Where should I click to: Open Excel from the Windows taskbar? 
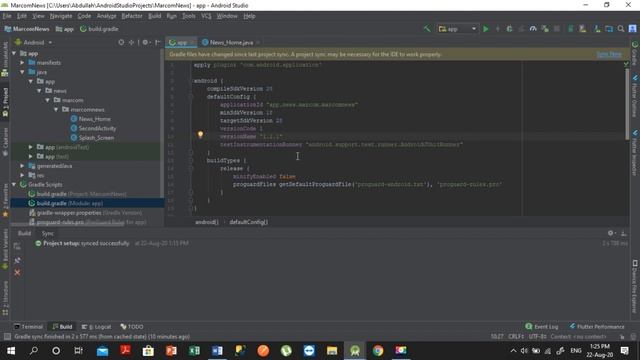194,351
